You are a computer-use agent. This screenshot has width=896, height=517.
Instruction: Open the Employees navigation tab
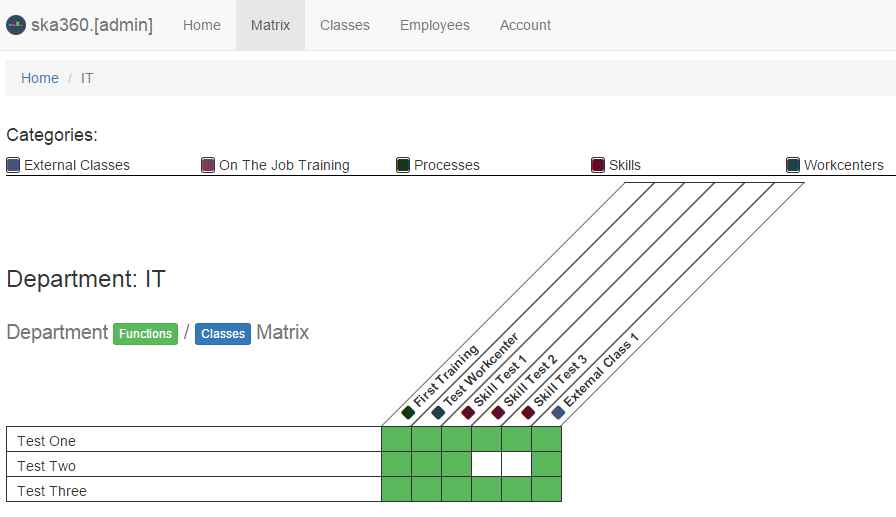click(x=434, y=25)
